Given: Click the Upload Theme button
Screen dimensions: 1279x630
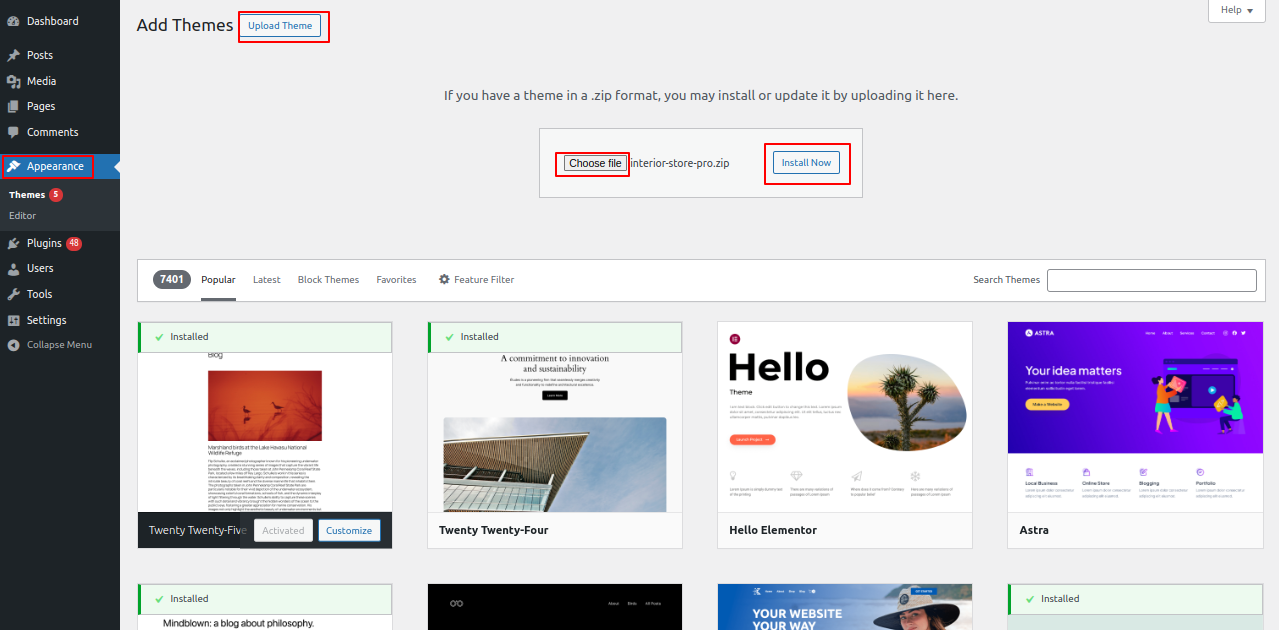Looking at the screenshot, I should pyautogui.click(x=280, y=26).
